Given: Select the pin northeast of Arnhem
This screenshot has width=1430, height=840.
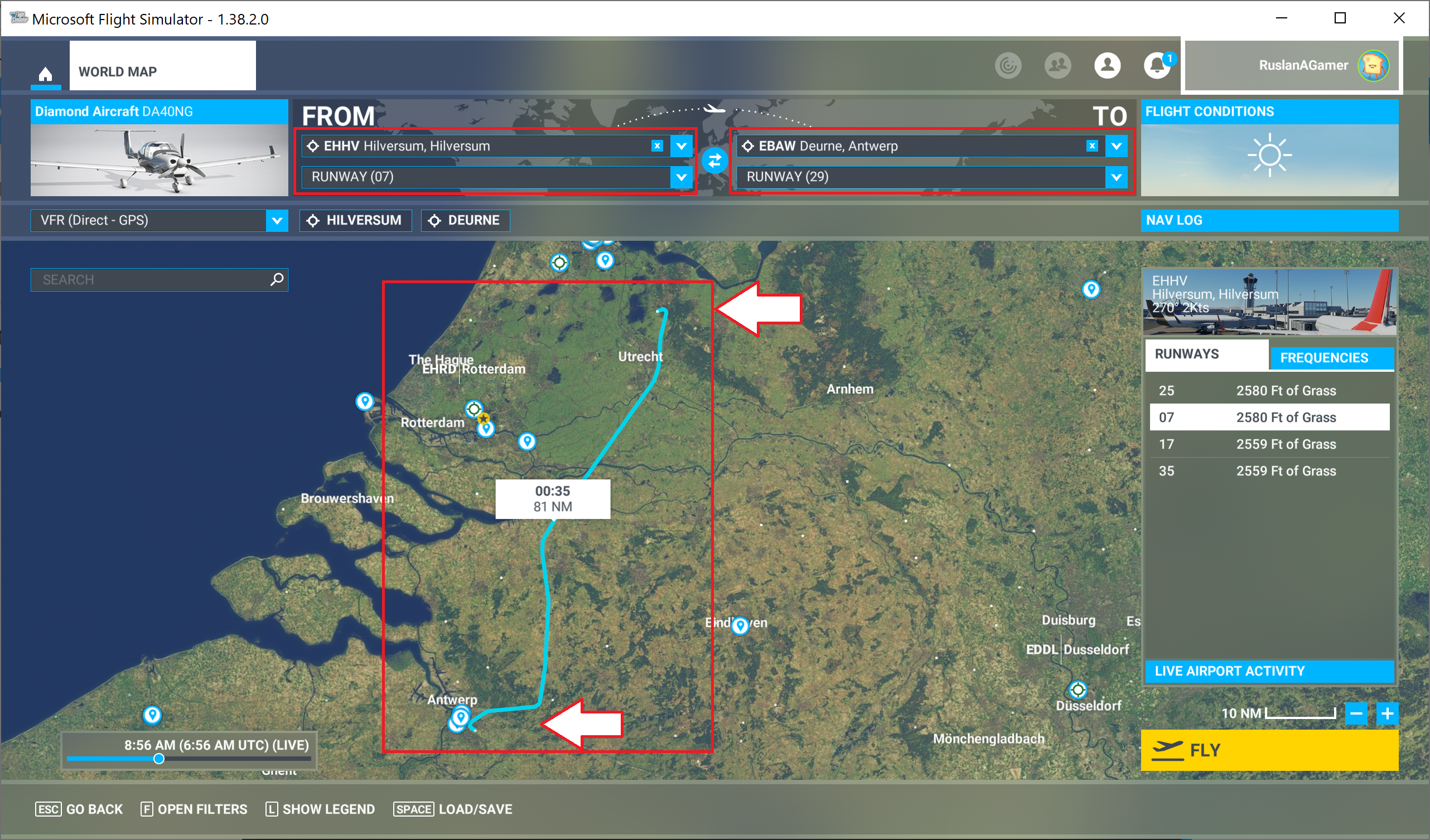Looking at the screenshot, I should pos(1091,289).
